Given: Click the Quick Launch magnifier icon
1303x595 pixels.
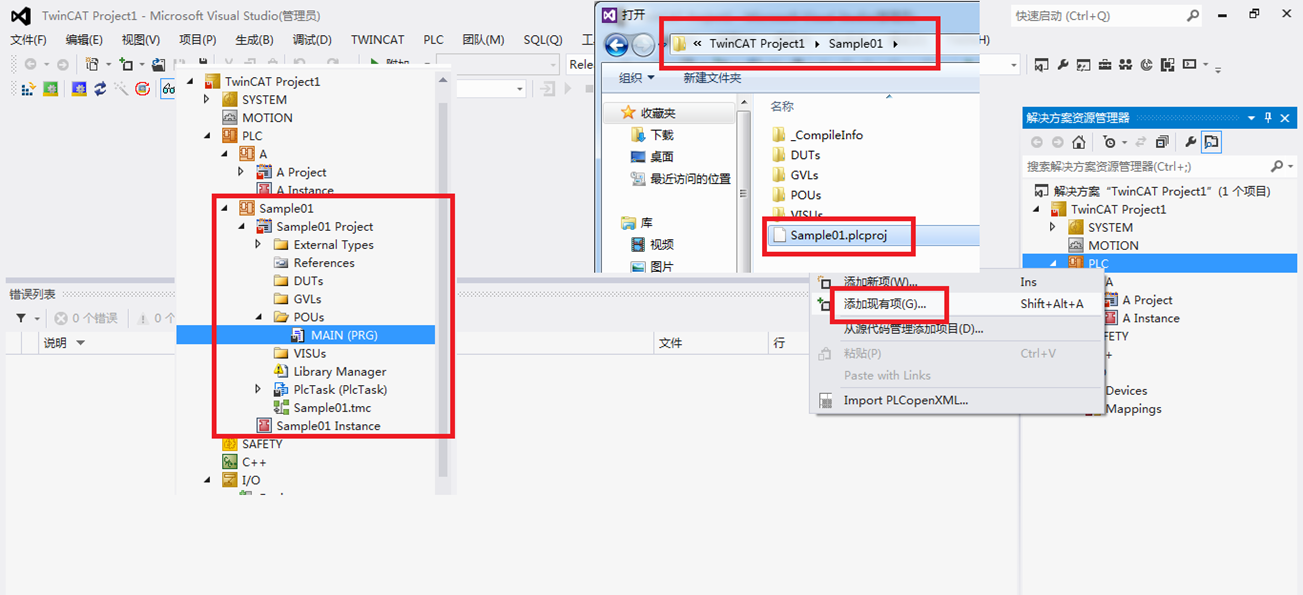Looking at the screenshot, I should pos(1193,16).
